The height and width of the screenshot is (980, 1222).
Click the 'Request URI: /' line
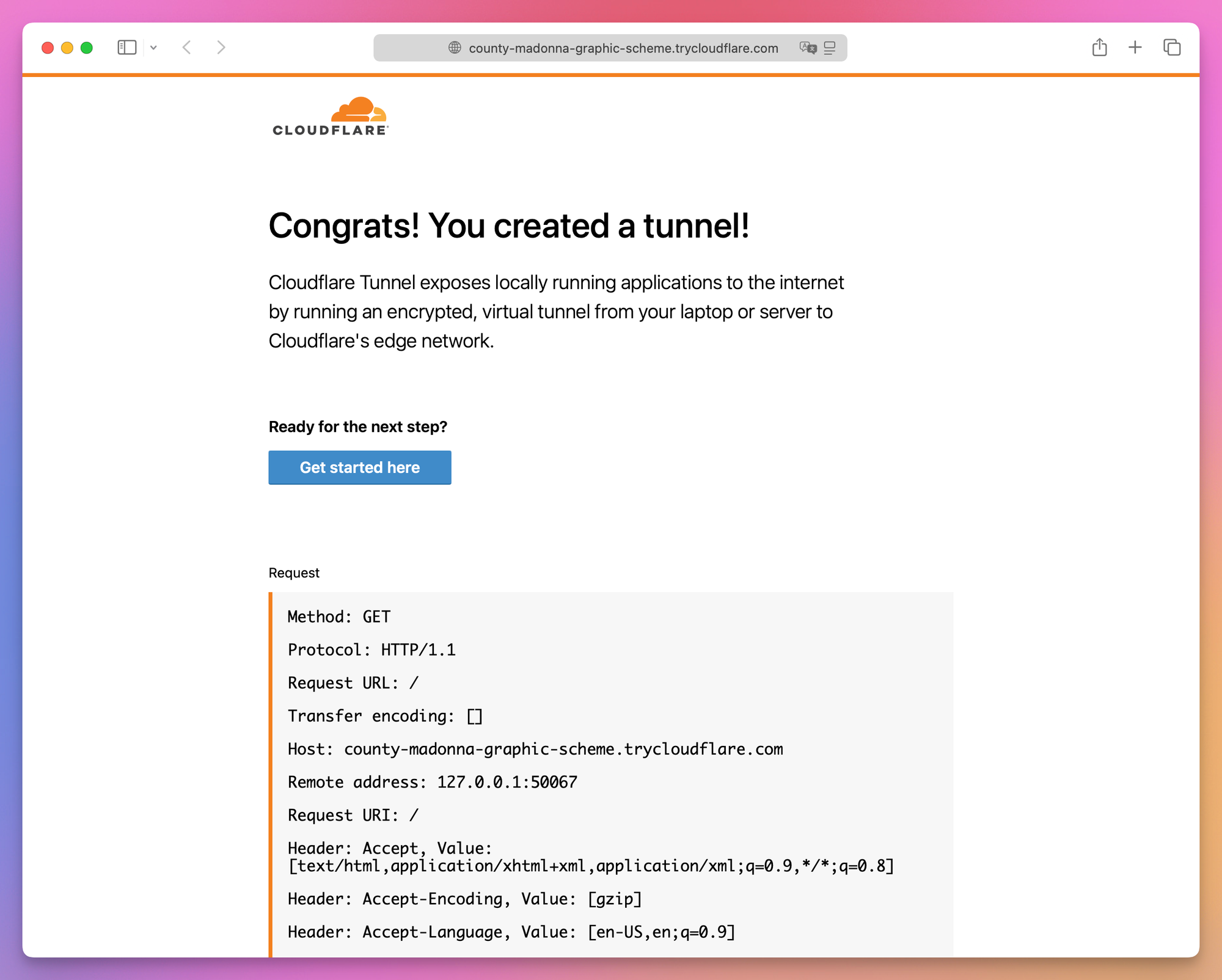(353, 816)
